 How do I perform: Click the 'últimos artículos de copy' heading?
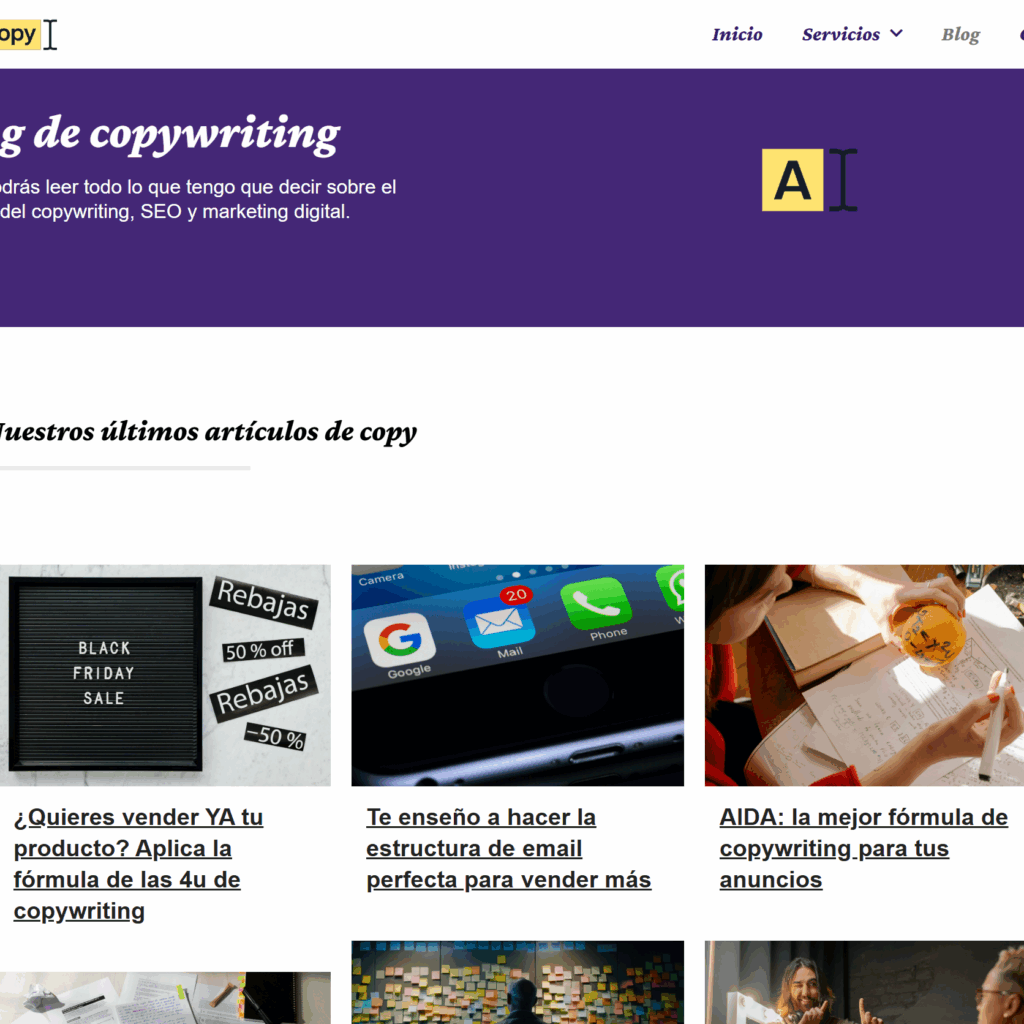(208, 432)
